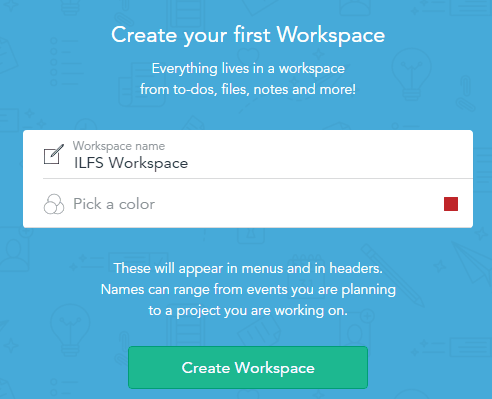The height and width of the screenshot is (399, 492).
Task: Click faint background person avatar icon
Action: point(13,253)
